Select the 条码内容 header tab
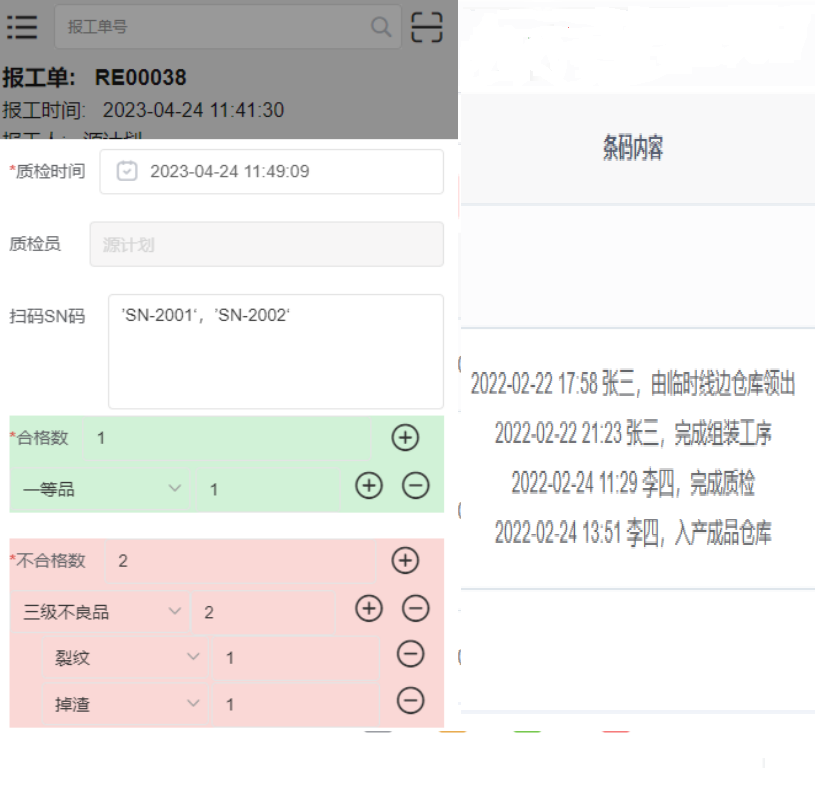 633,149
